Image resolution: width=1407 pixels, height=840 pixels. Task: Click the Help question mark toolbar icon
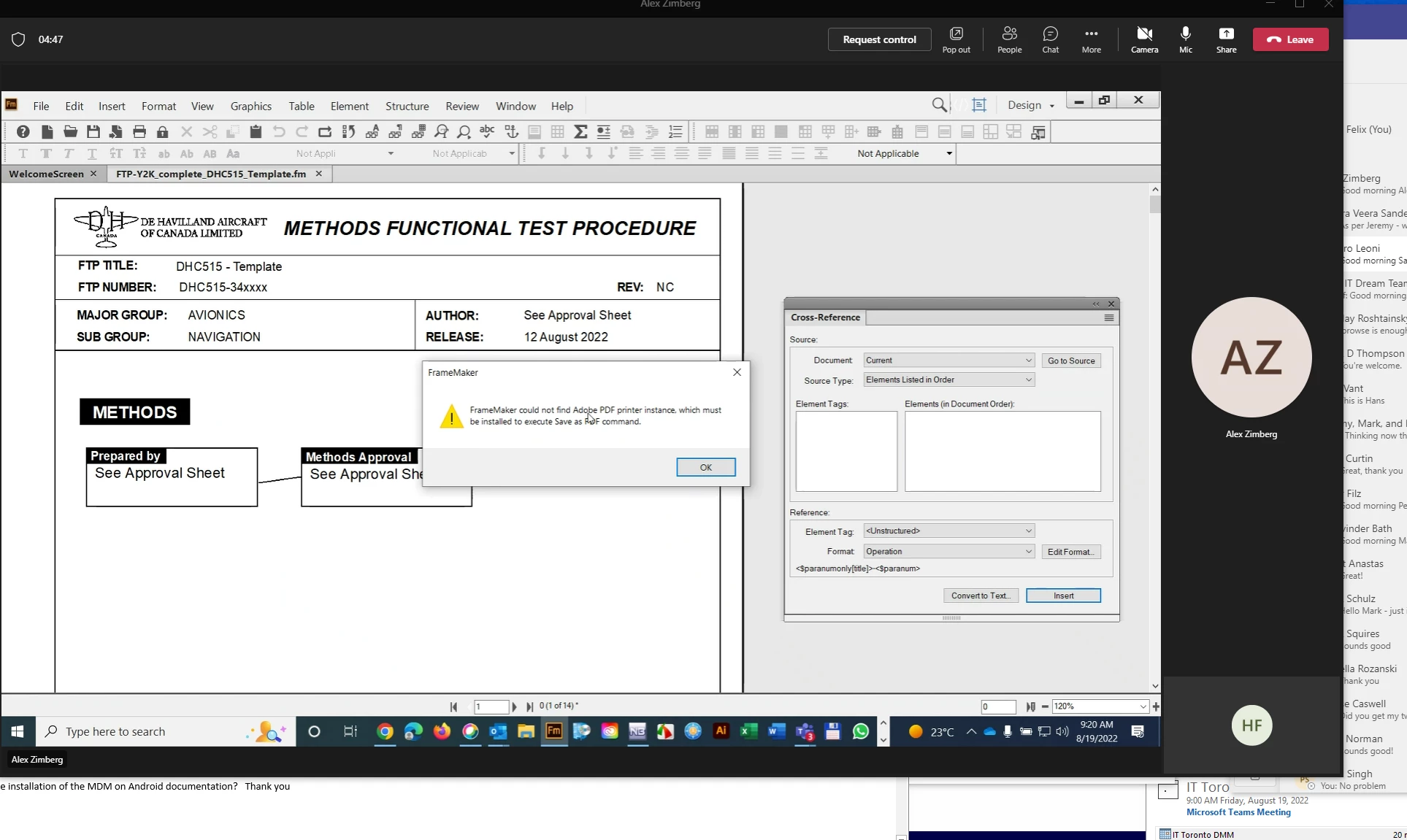[x=23, y=132]
